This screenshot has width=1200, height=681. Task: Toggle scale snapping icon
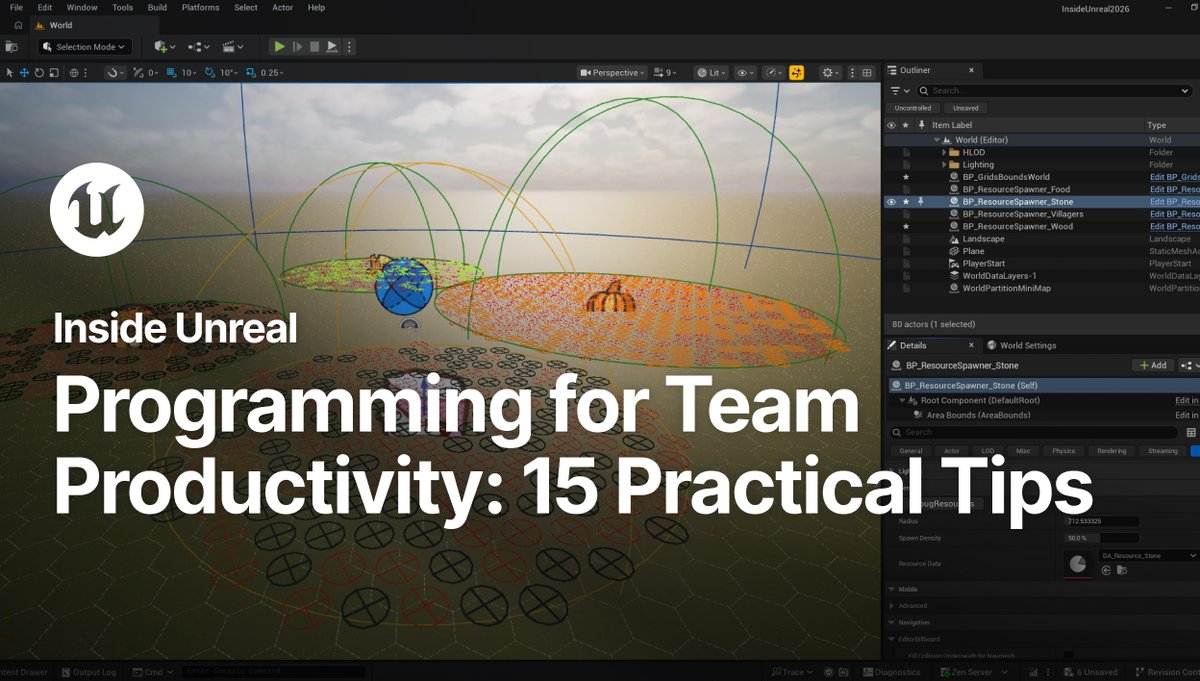[x=252, y=73]
